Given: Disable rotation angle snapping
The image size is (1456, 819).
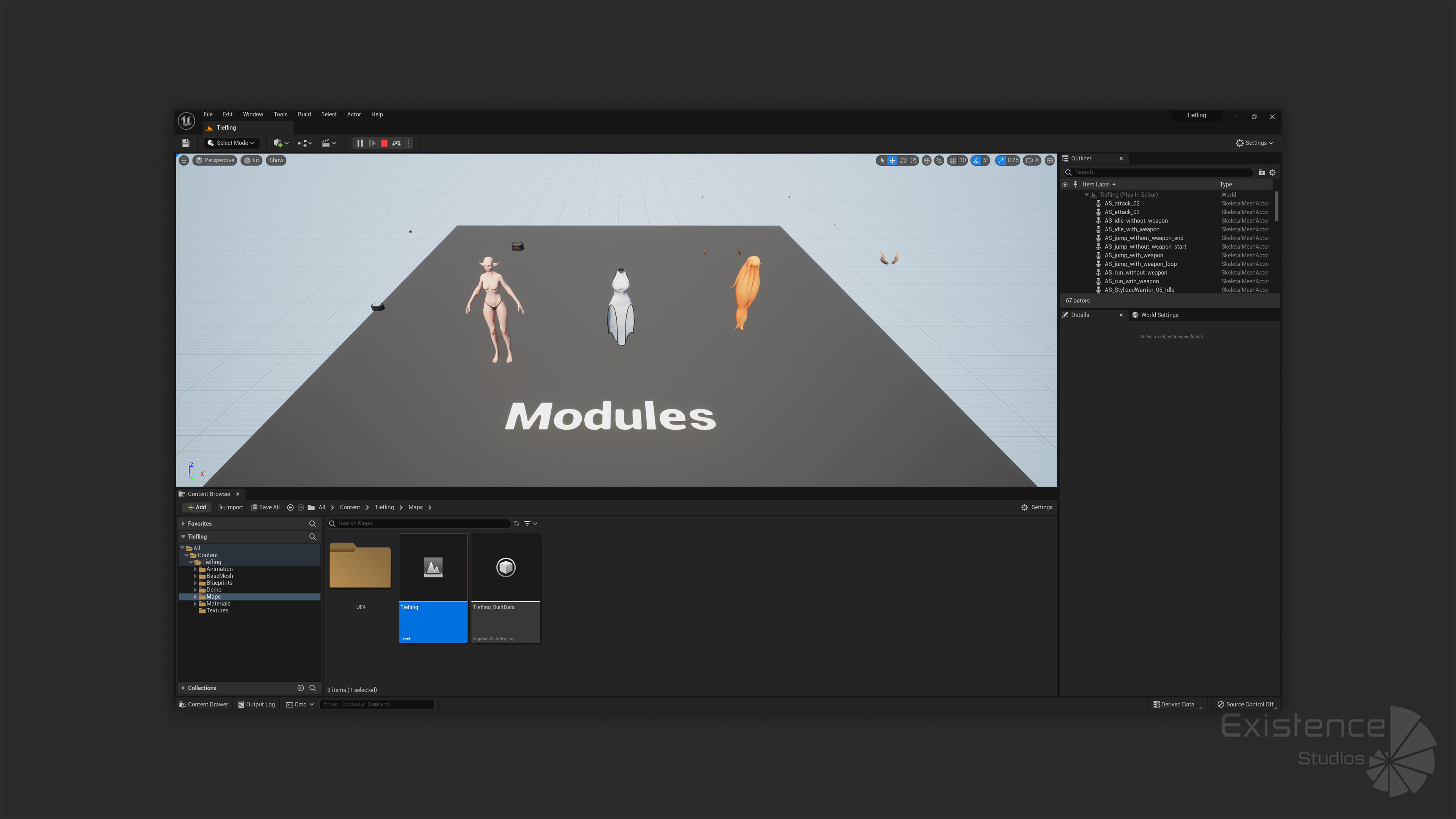Looking at the screenshot, I should 976,160.
